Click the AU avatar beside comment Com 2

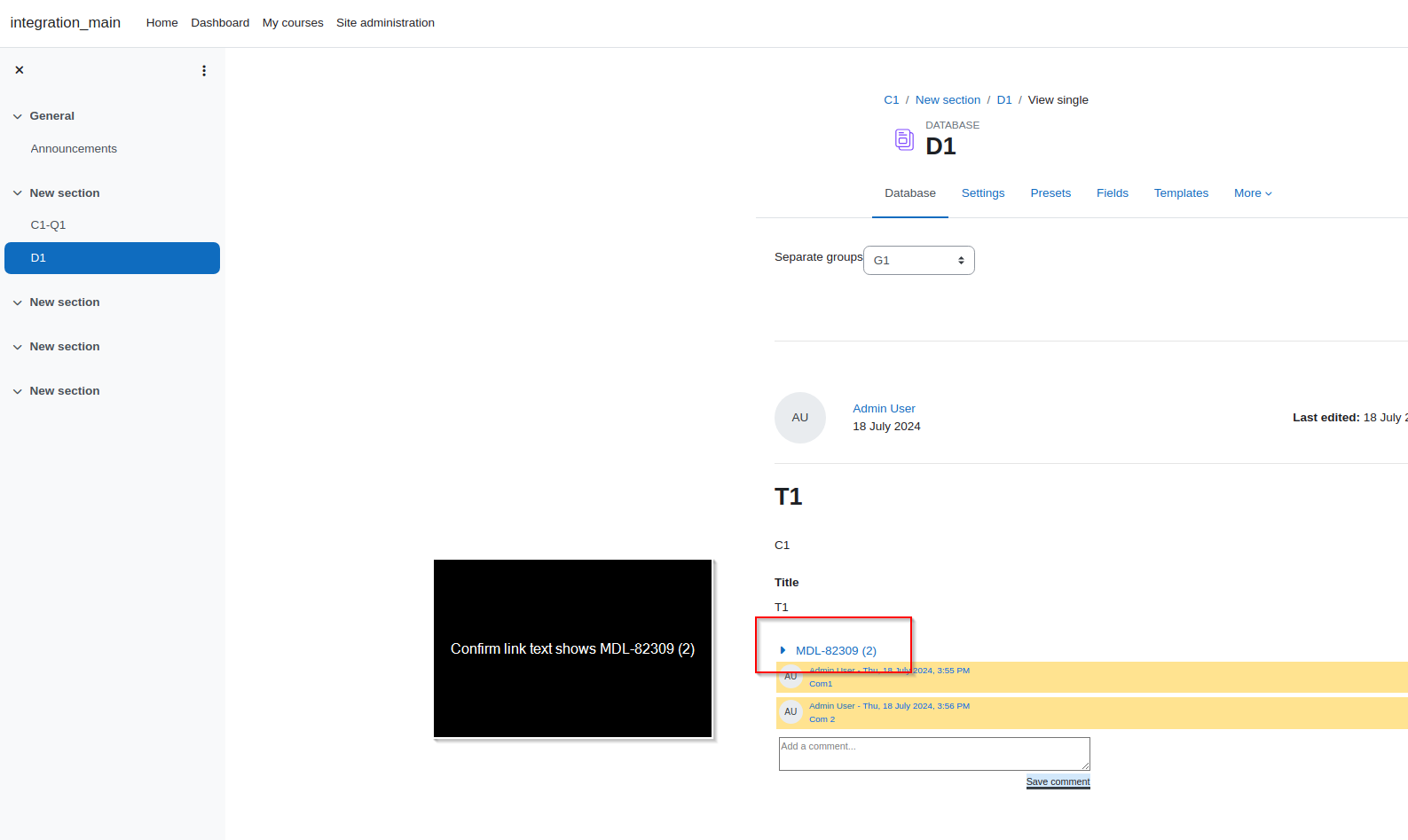tap(791, 711)
